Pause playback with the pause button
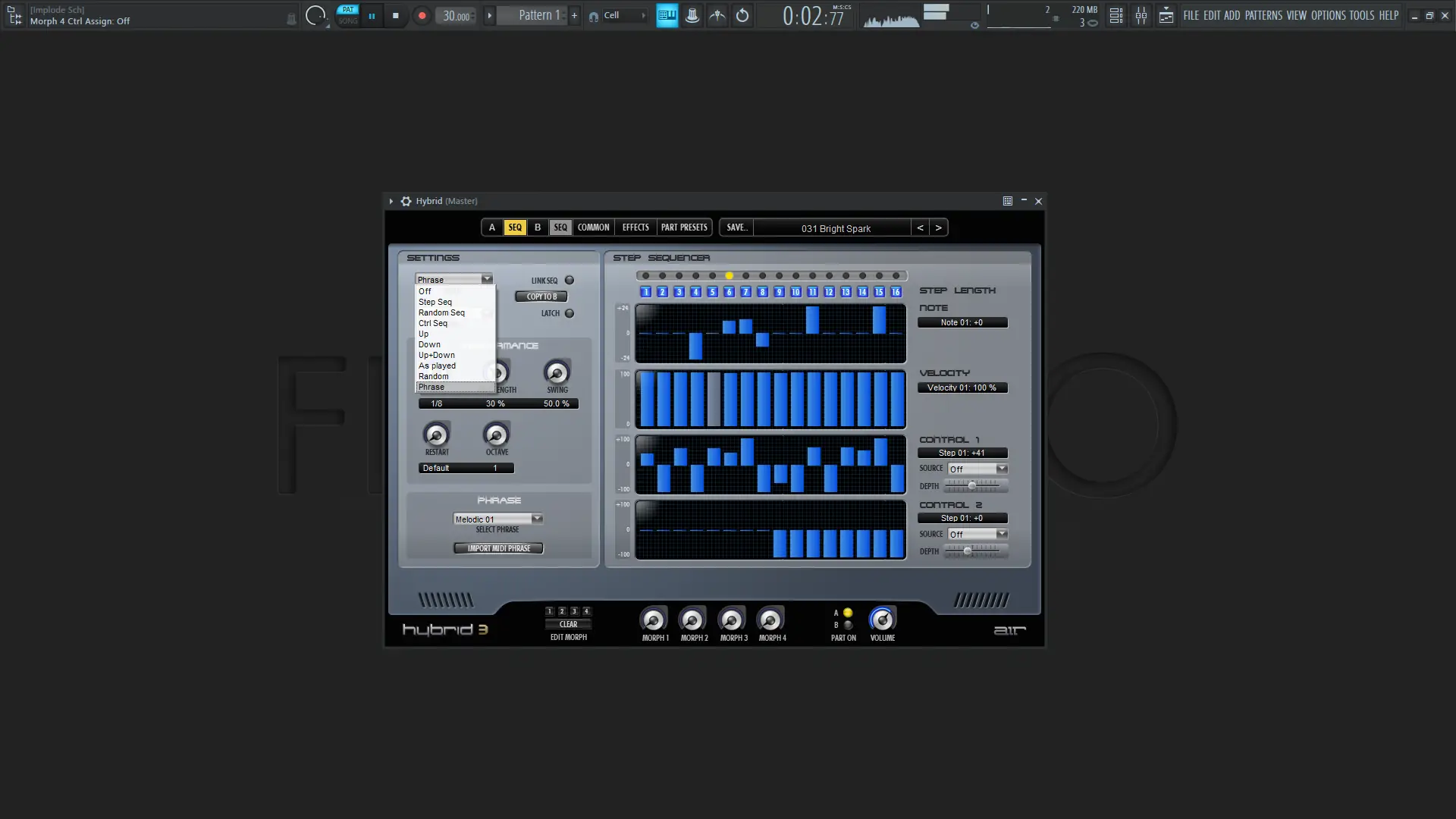 coord(372,15)
